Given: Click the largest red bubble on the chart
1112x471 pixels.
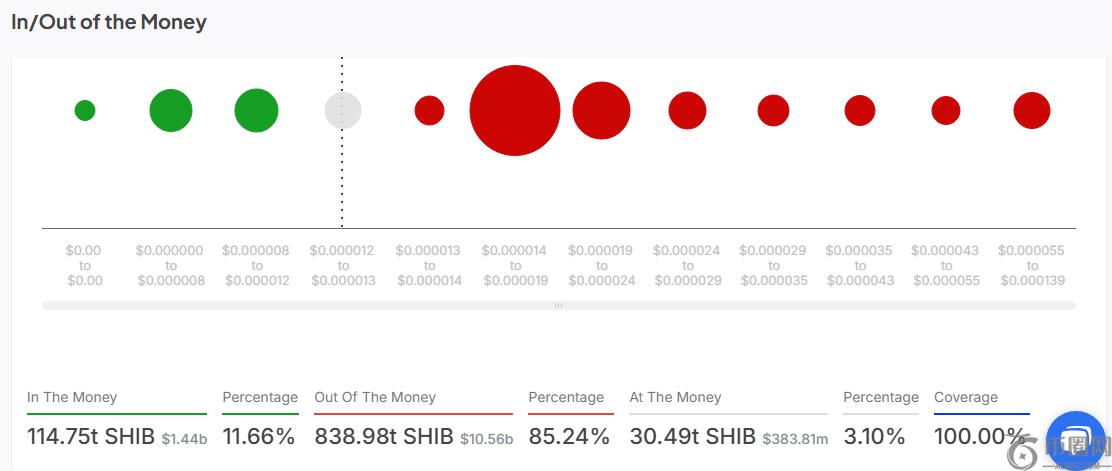Looking at the screenshot, I should pyautogui.click(x=515, y=110).
